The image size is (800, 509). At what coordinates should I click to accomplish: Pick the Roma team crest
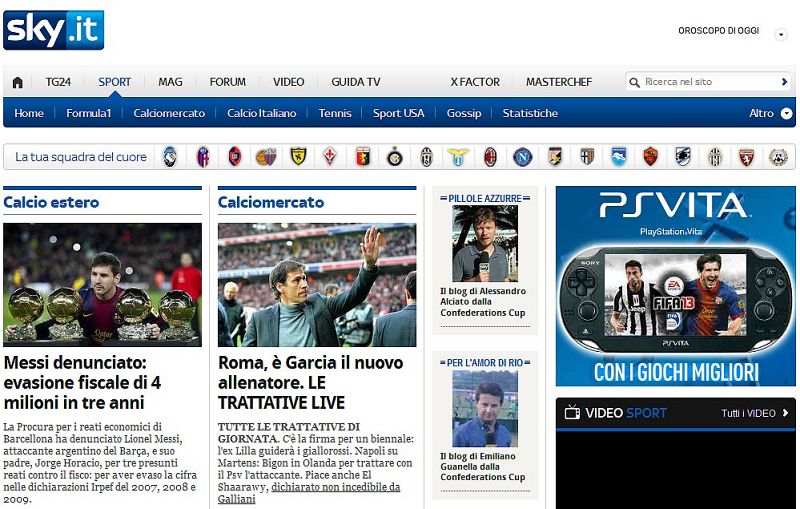pos(651,157)
